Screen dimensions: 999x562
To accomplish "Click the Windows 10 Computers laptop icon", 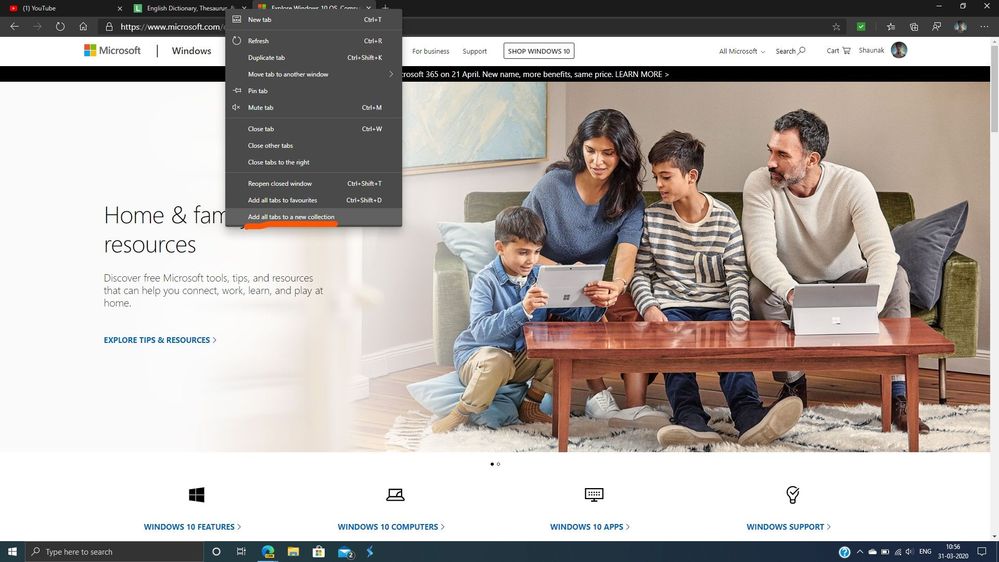I will pyautogui.click(x=395, y=494).
